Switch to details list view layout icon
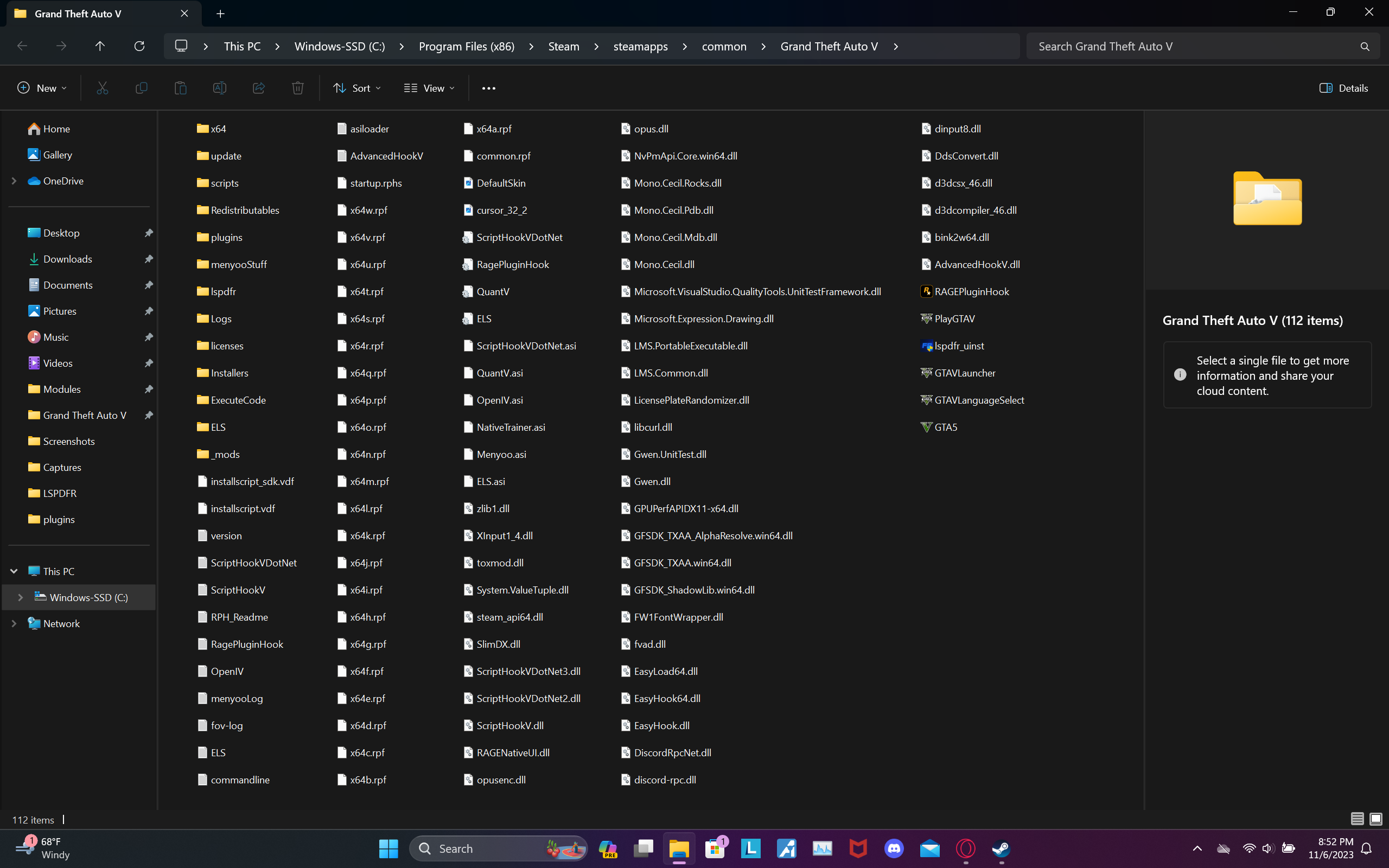 click(x=1357, y=819)
